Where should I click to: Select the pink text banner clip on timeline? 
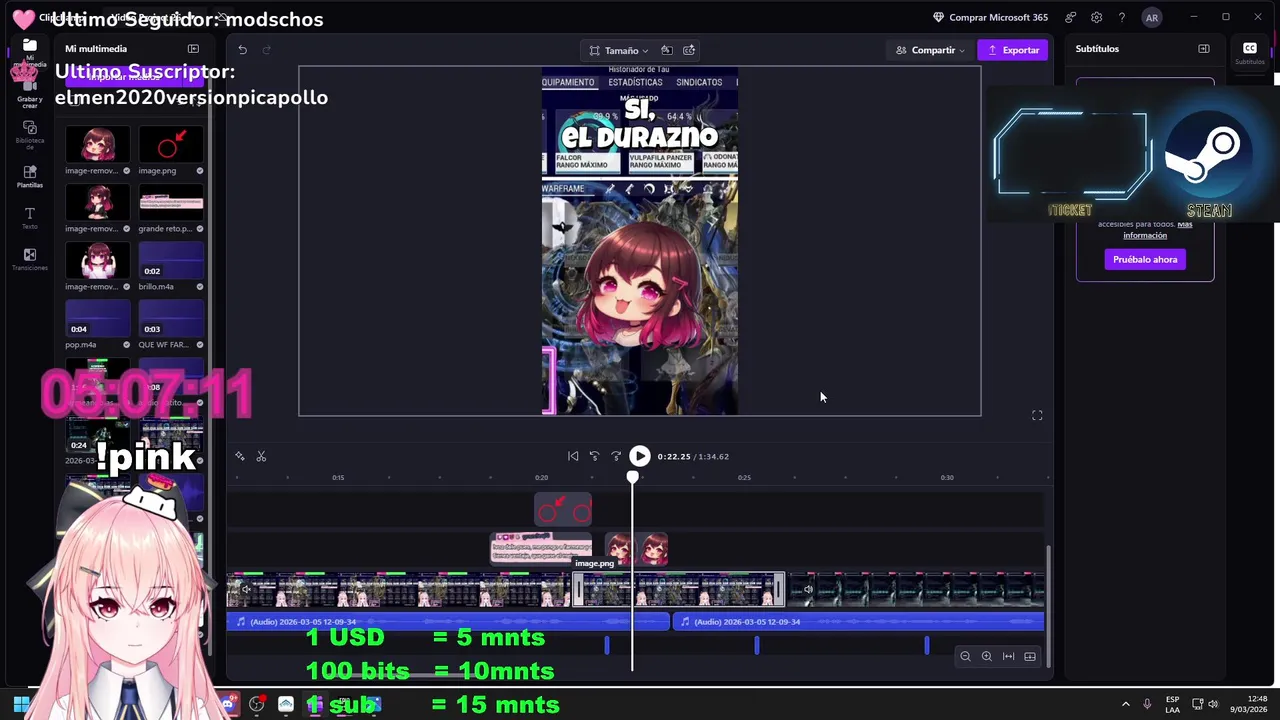[x=541, y=547]
